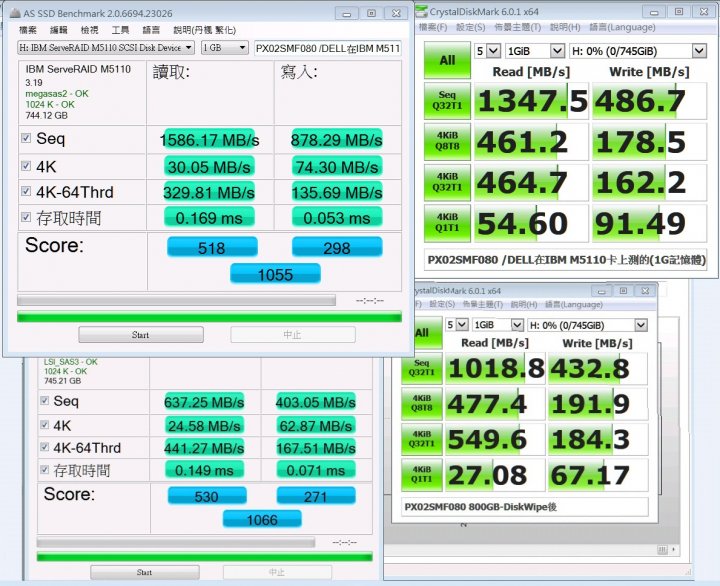
Task: Click PX02SMF080 800GB-DiskWipe comment field
Action: [x=525, y=507]
